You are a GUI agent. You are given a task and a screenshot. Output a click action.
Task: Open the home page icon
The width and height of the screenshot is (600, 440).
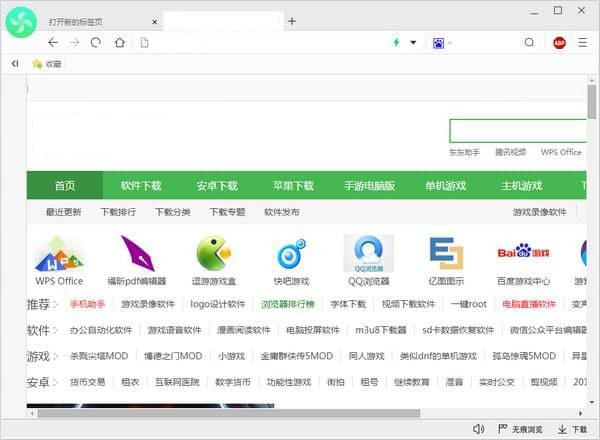[120, 42]
